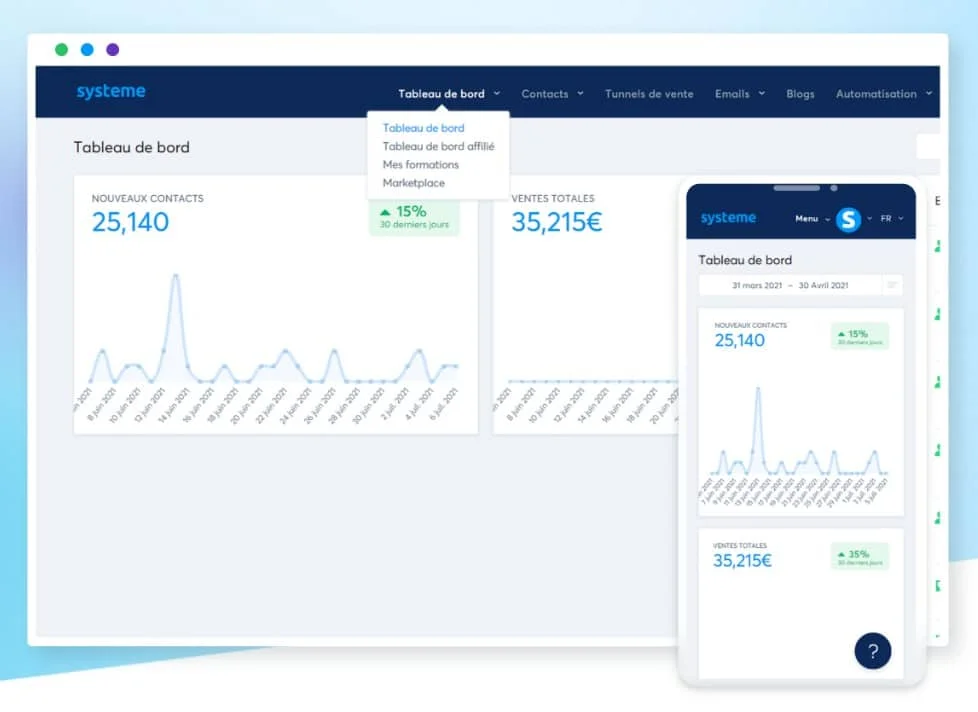This screenshot has width=978, height=712.
Task: Click the systeme logo in mobile header
Action: 728,218
